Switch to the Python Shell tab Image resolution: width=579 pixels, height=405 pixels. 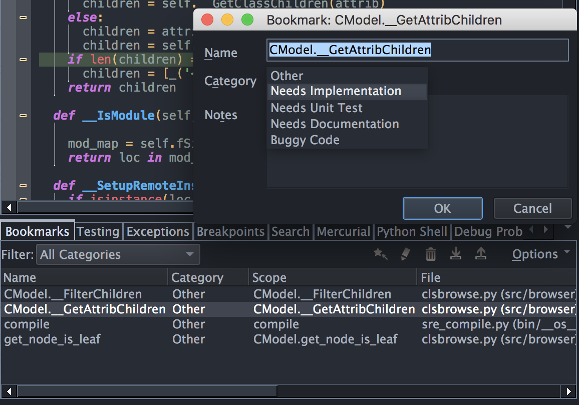(412, 231)
